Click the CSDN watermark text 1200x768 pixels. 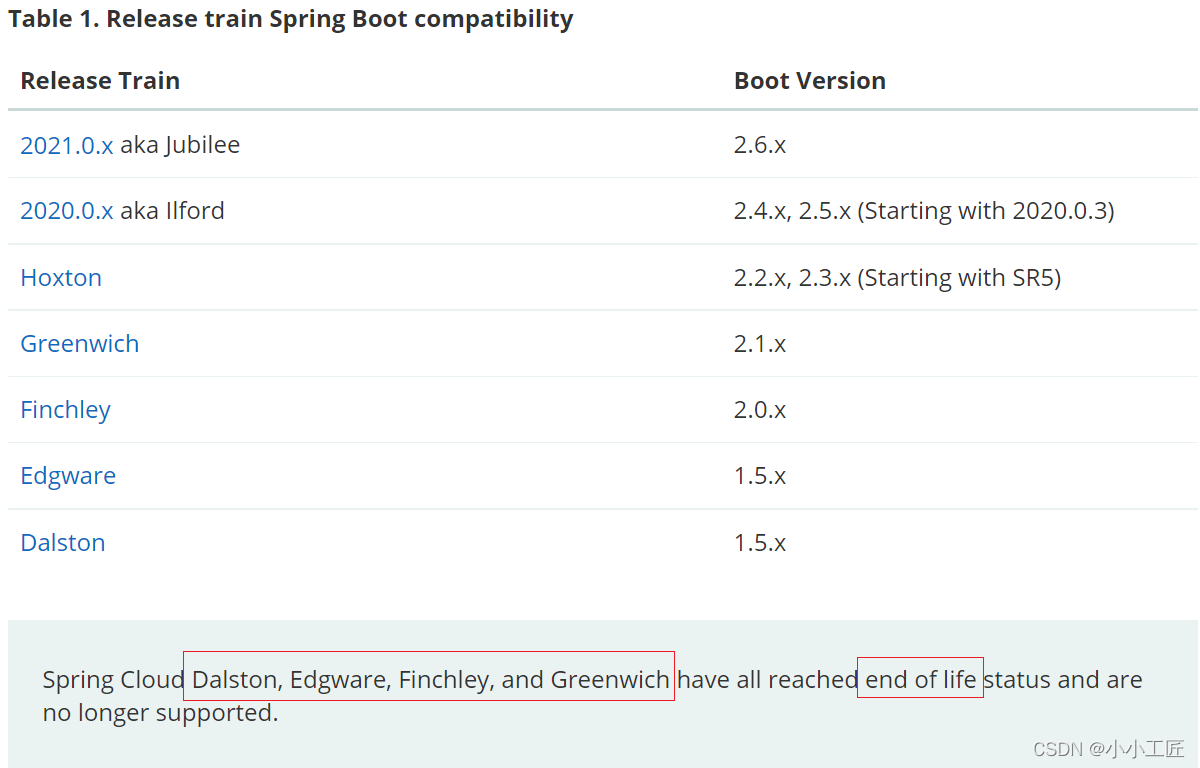1108,748
